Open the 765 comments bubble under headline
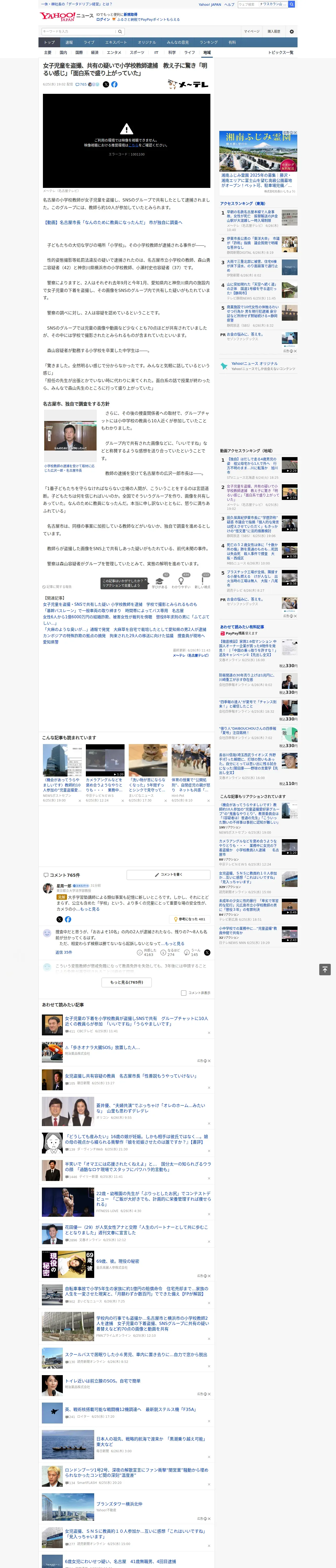Viewport: 336px width, 1568px height. [81, 85]
